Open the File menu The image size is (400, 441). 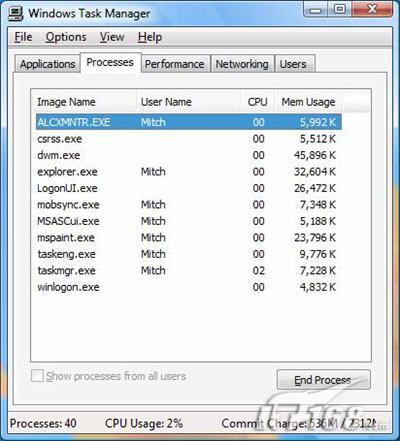(23, 37)
